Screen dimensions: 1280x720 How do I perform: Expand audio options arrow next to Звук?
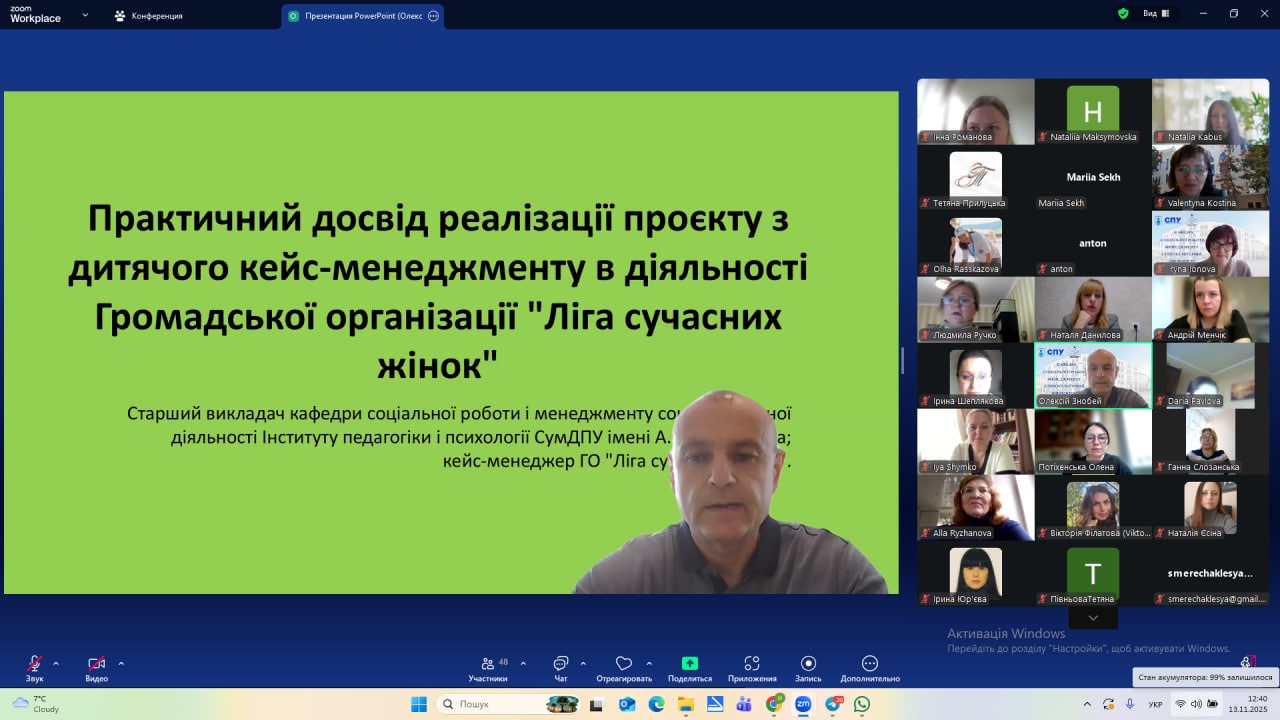tap(56, 663)
